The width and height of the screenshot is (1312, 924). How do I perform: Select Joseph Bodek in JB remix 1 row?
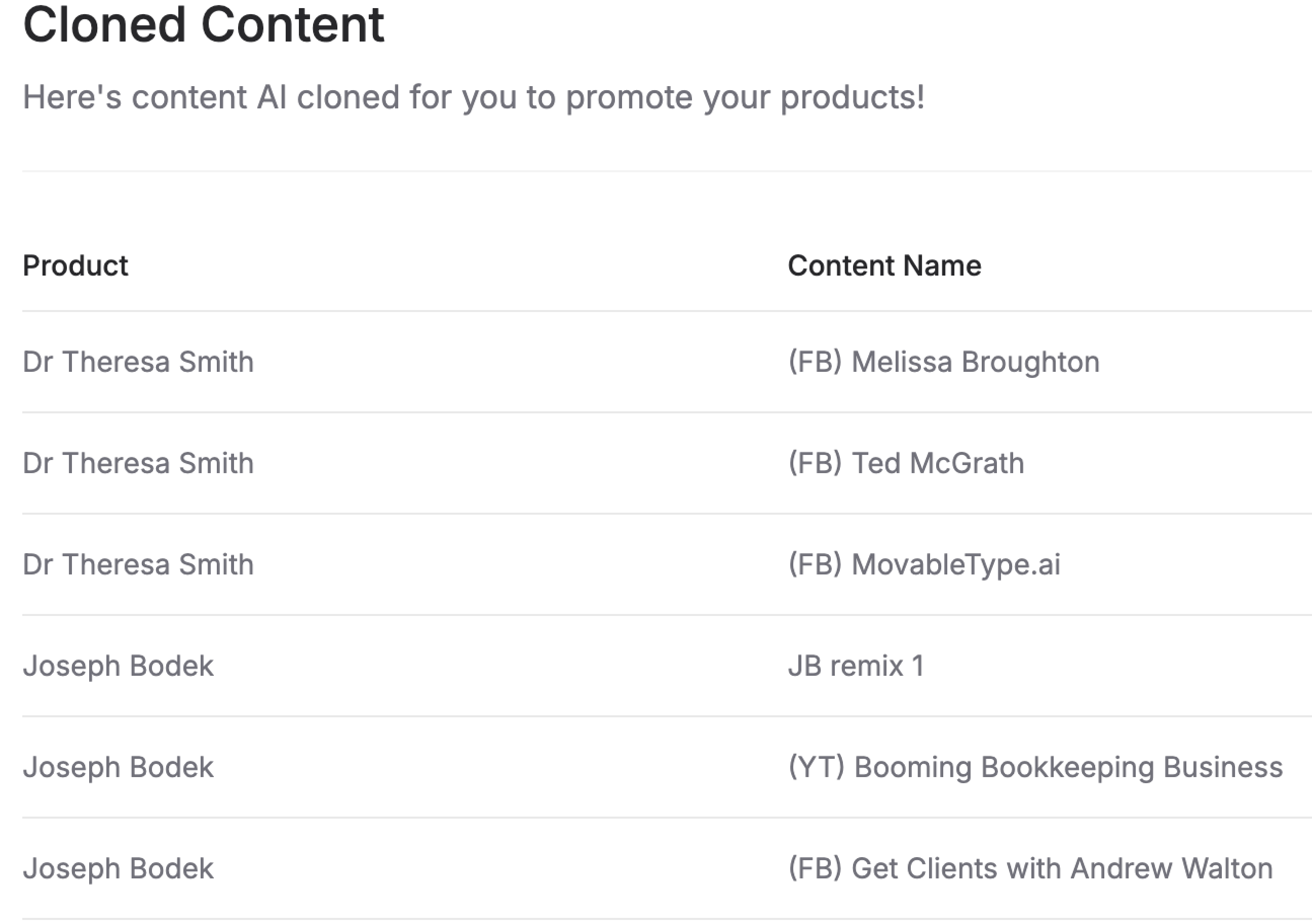119,666
